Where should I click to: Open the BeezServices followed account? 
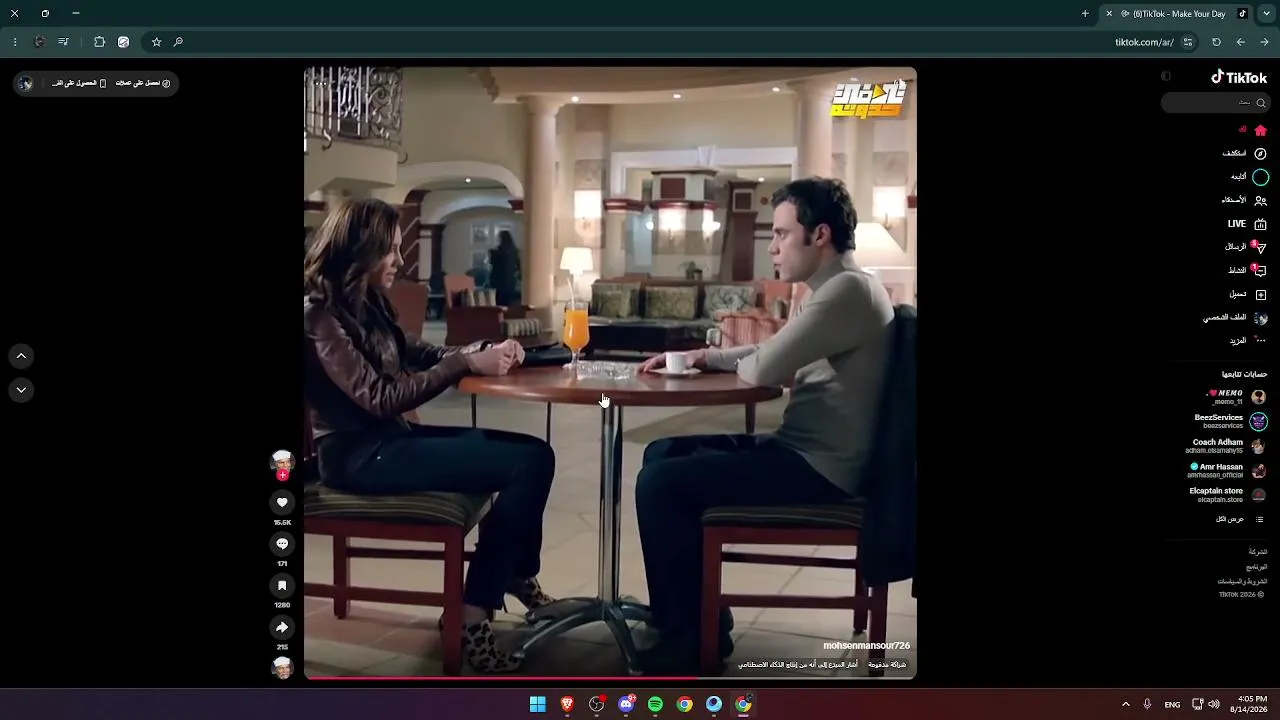[x=1230, y=421]
